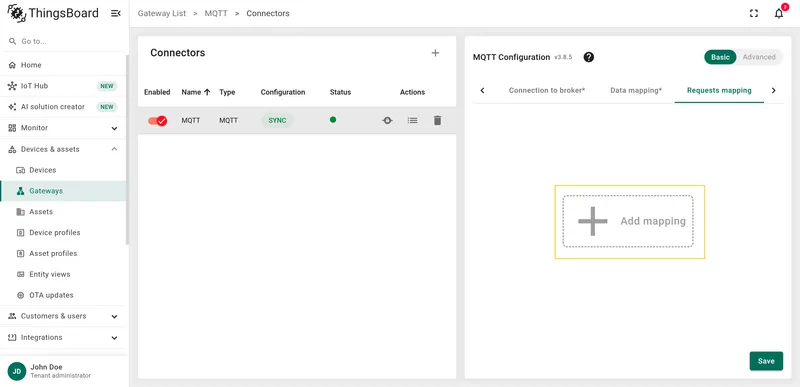
Task: Sort connectors by Name column
Action: (196, 93)
